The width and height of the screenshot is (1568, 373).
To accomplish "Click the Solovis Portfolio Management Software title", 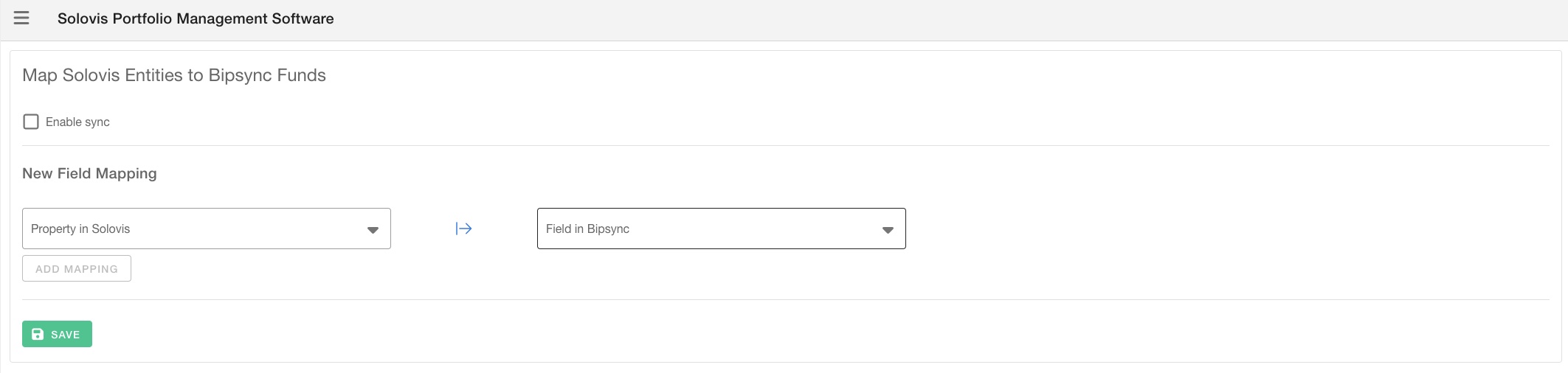I will pos(196,19).
